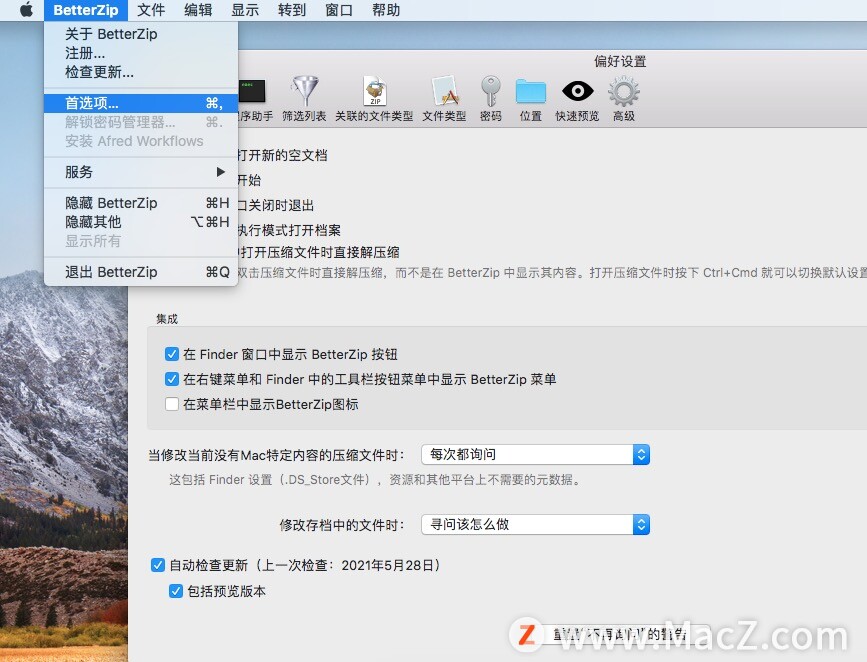867x662 pixels.
Task: Open the 寻问该怎么做 dropdown
Action: click(535, 524)
